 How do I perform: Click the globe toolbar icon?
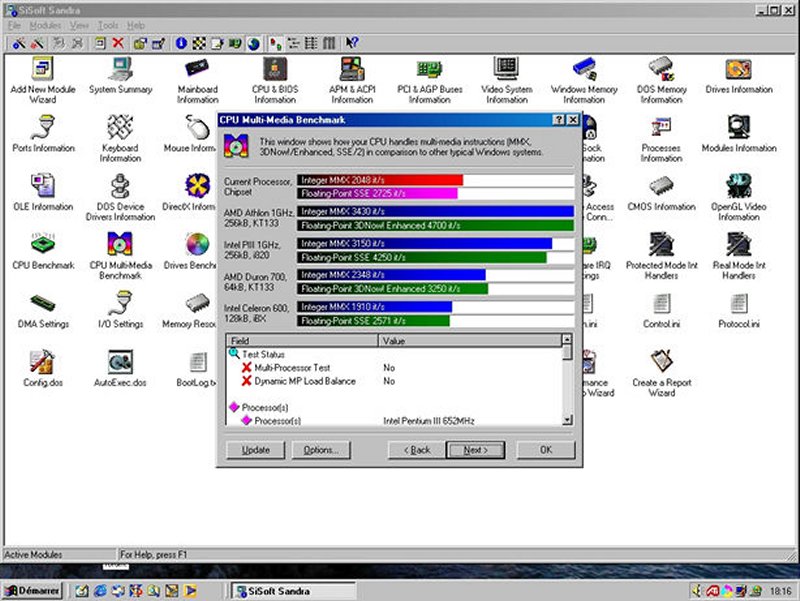coord(254,44)
